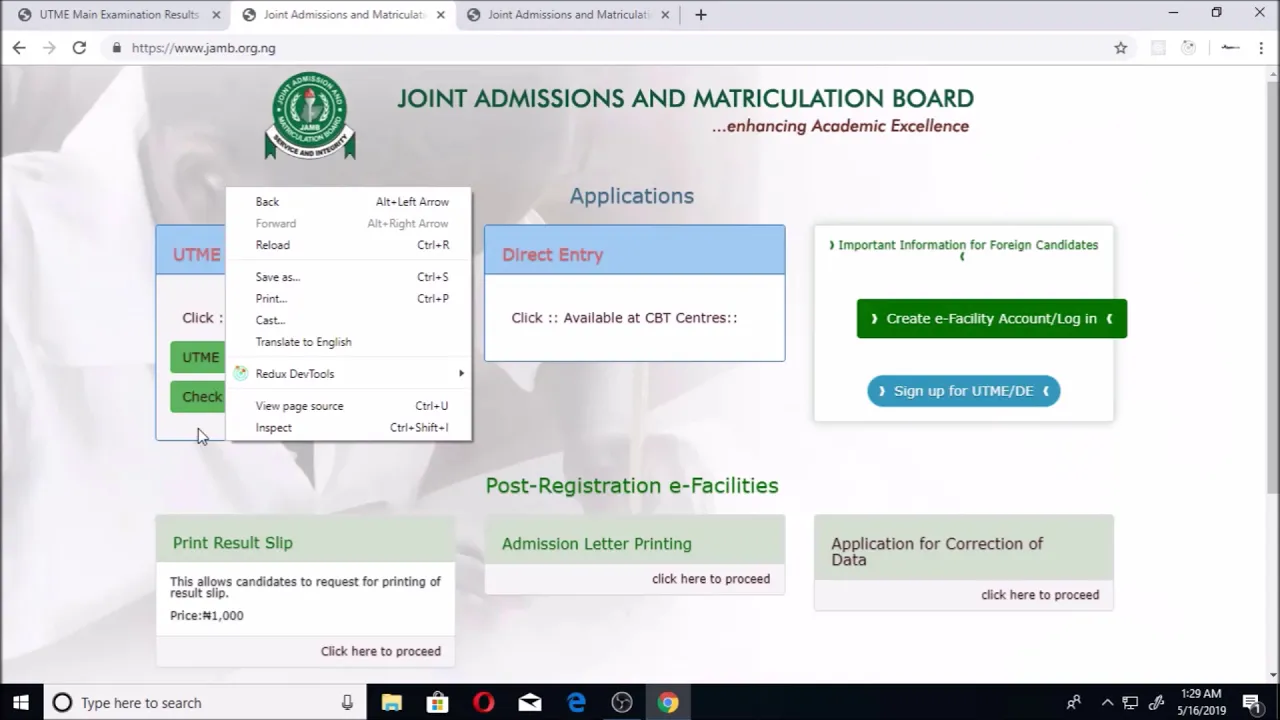Image resolution: width=1280 pixels, height=720 pixels.
Task: Click Print Result Slip 'Click here to proceed'
Action: [381, 651]
